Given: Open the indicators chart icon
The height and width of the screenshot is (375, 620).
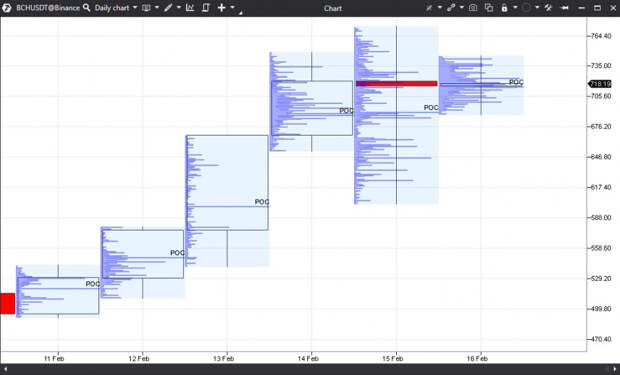Looking at the screenshot, I should (190, 8).
